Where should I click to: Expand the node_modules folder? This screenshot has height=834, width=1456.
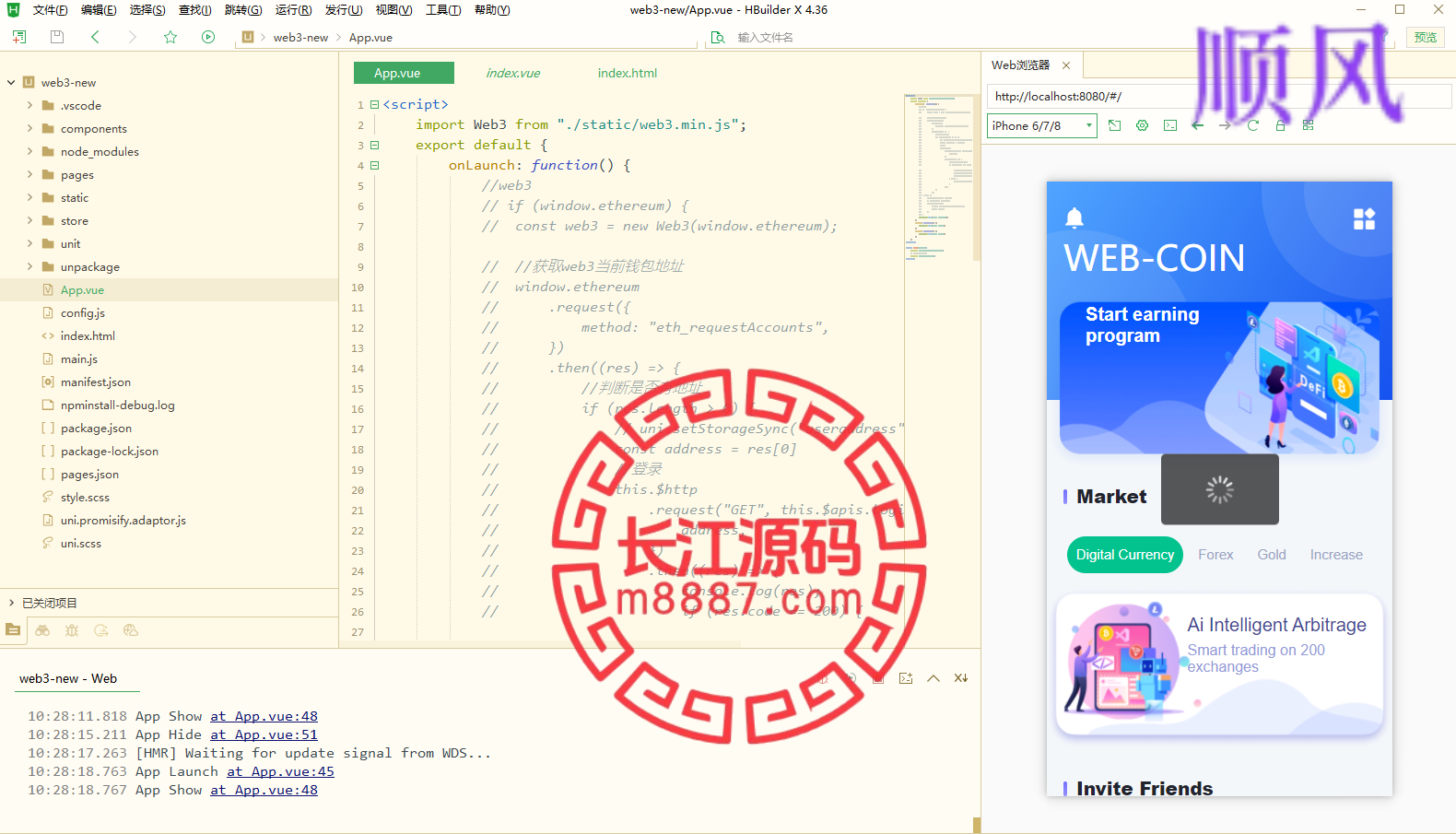click(x=29, y=151)
